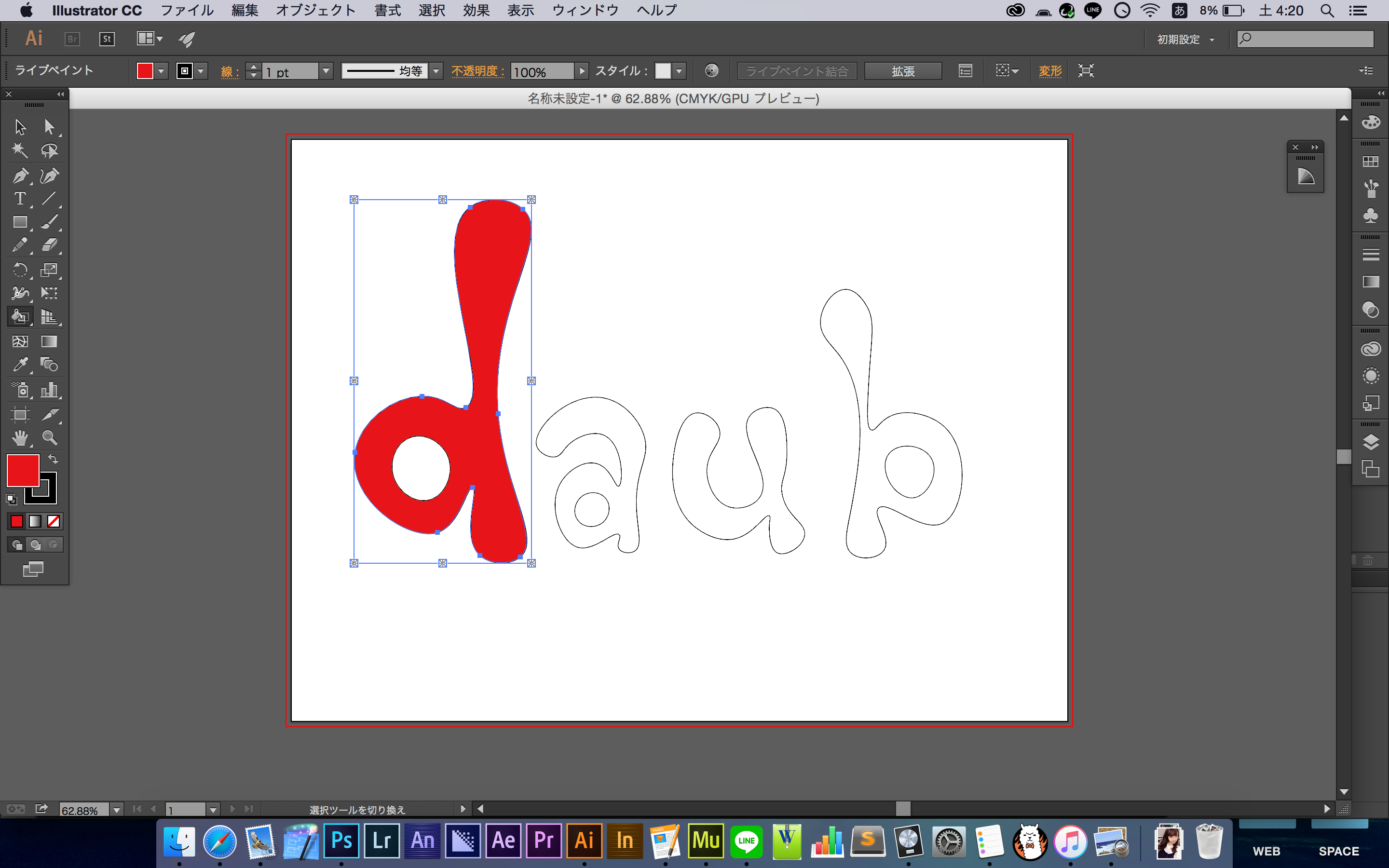Screen dimensions: 1389x868
Task: Expand the stroke weight dropdown
Action: pos(326,71)
